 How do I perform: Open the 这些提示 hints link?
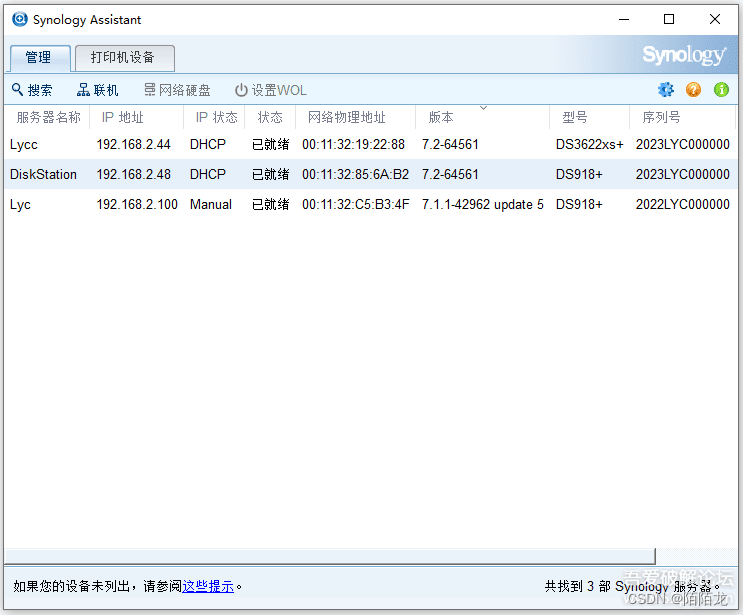pos(208,587)
